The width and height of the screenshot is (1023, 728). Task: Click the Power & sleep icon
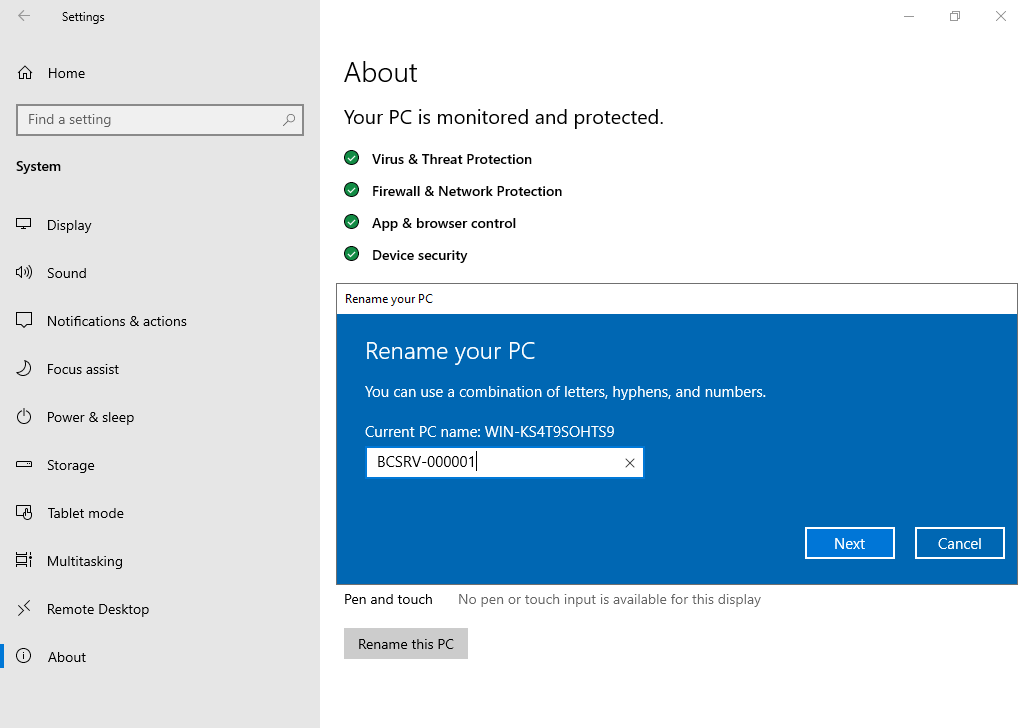pos(23,416)
